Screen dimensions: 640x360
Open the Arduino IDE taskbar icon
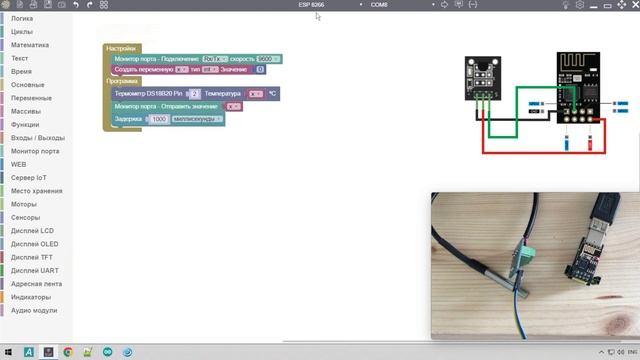(x=107, y=352)
